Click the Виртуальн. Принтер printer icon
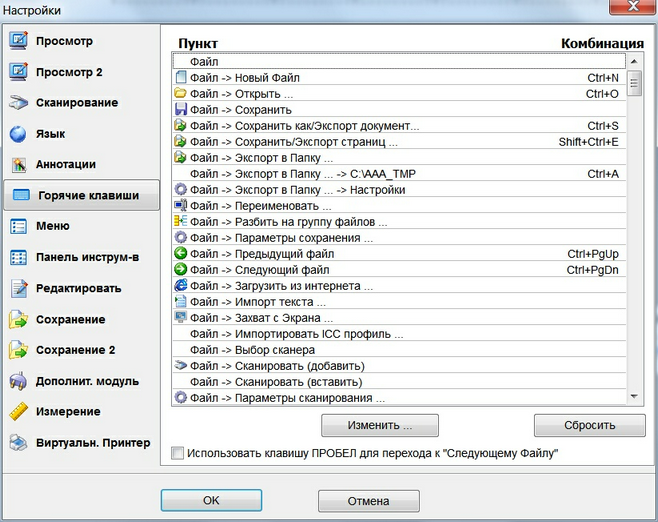The height and width of the screenshot is (522, 658). [x=18, y=443]
